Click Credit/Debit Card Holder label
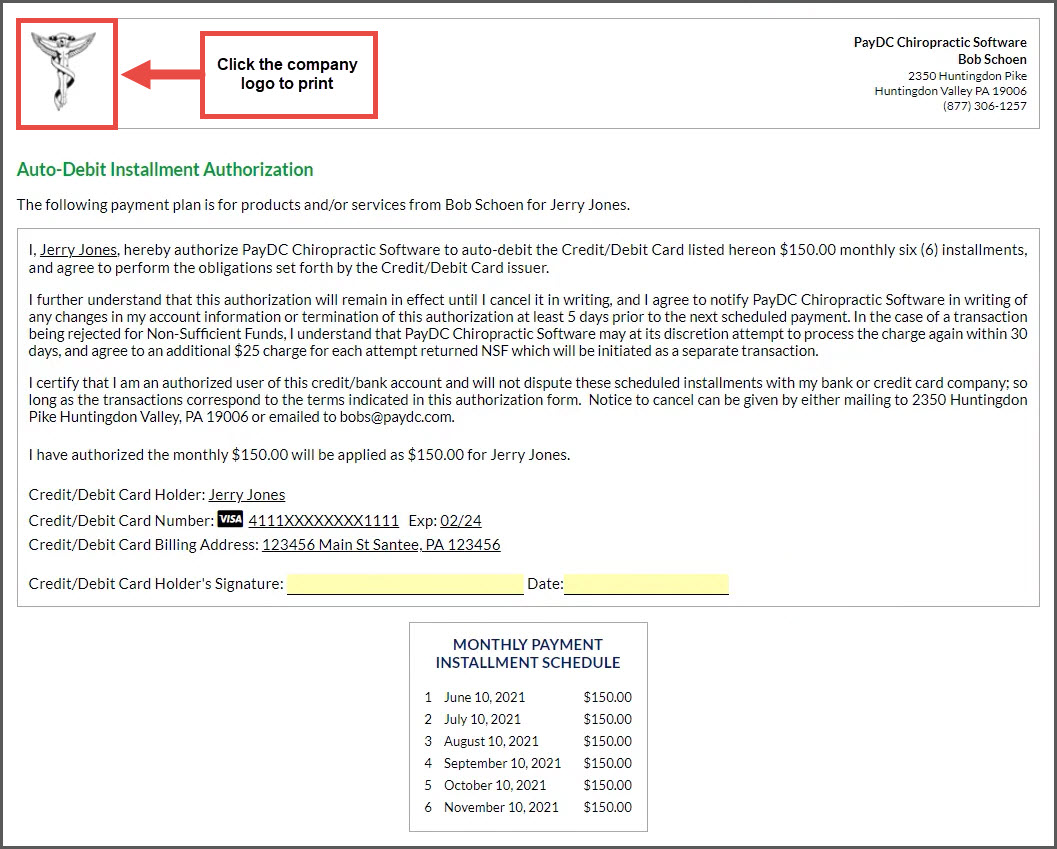This screenshot has height=849, width=1057. [x=117, y=494]
